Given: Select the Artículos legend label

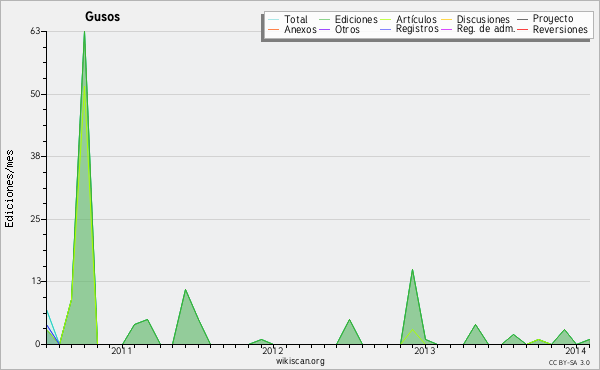Looking at the screenshot, I should click(416, 19).
